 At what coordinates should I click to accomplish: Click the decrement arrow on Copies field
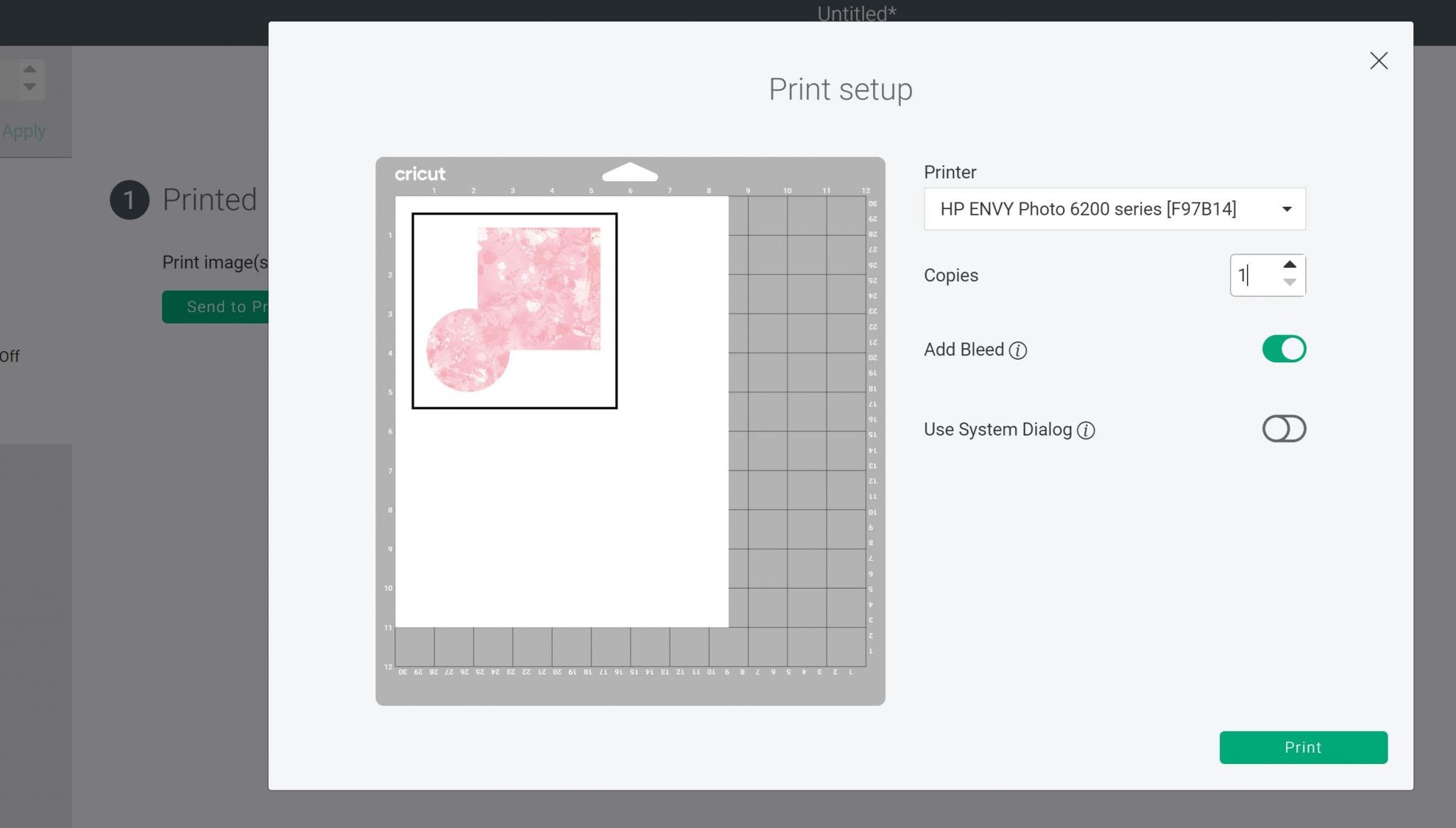(1289, 284)
